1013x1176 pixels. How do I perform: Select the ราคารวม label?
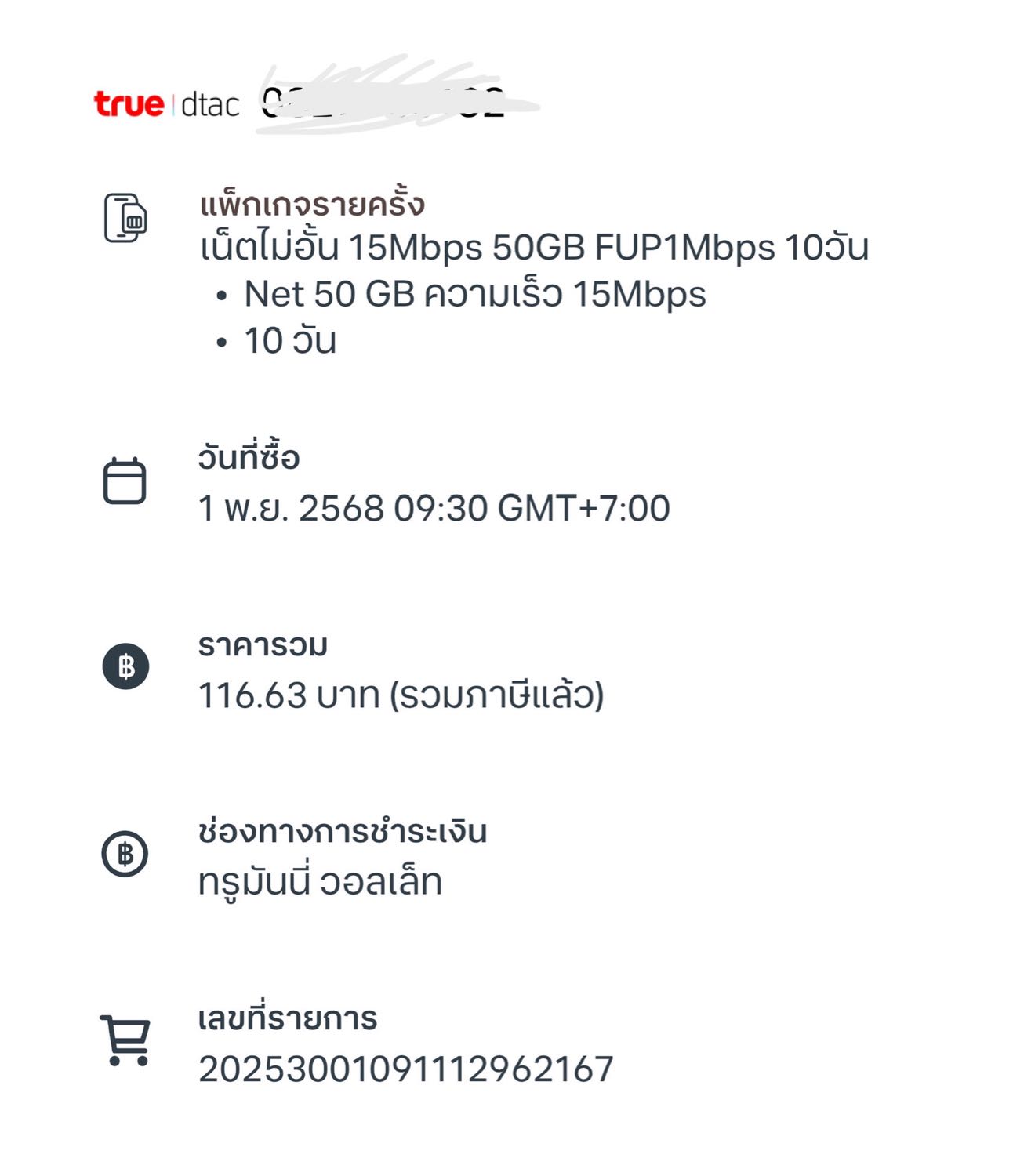click(263, 645)
